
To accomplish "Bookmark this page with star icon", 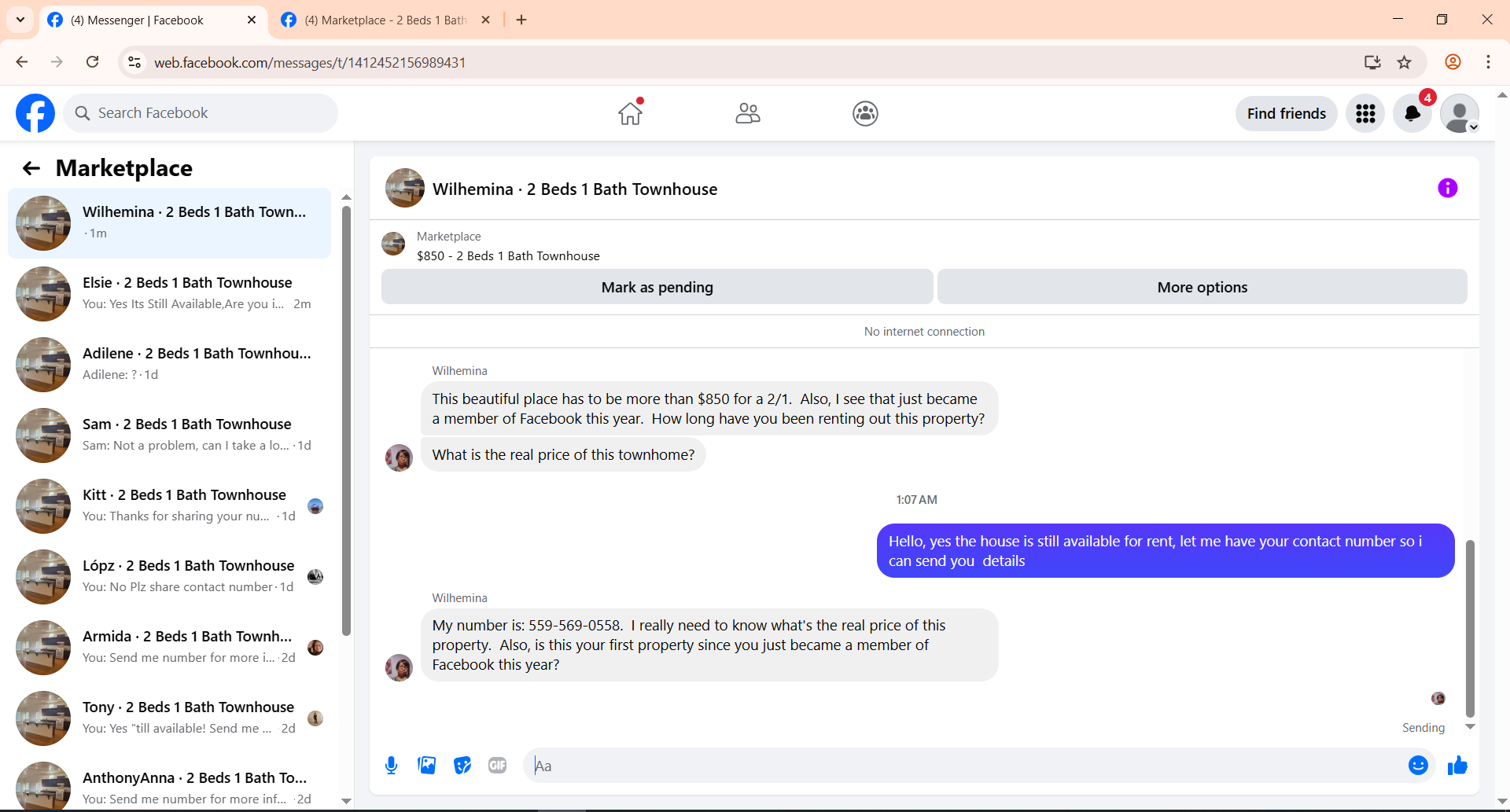I will point(1404,62).
